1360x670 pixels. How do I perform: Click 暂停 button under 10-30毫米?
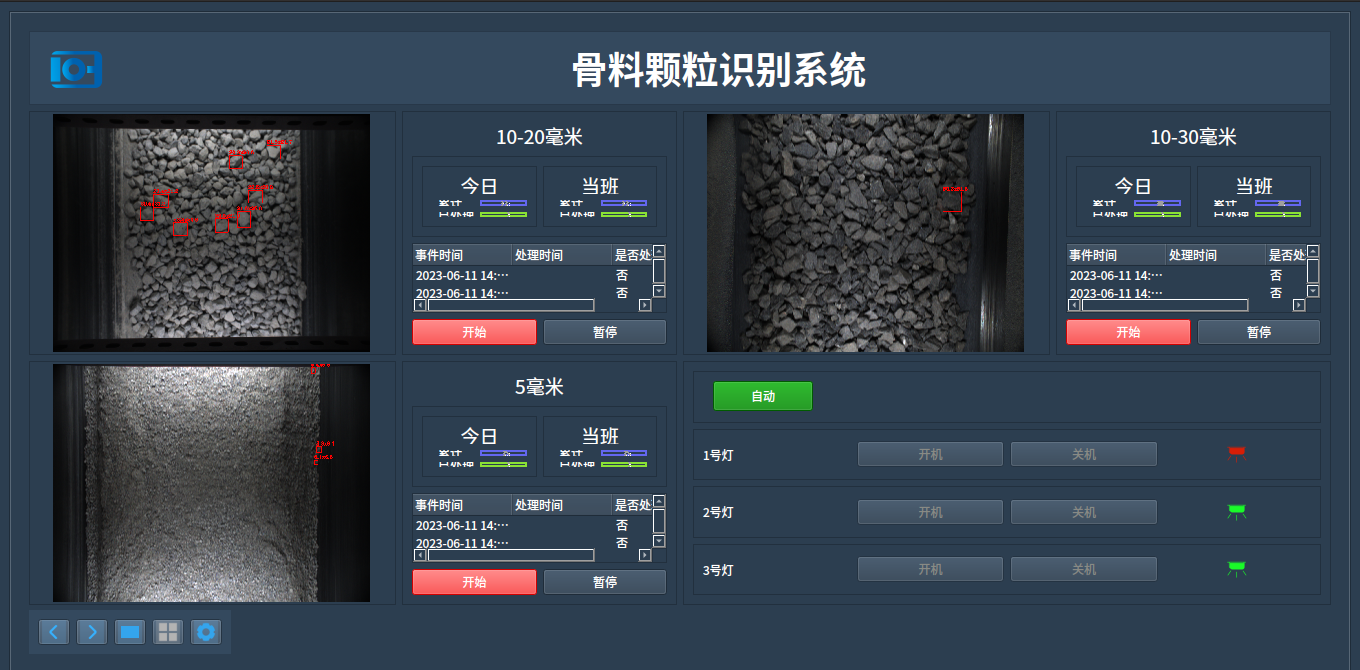pos(1258,332)
